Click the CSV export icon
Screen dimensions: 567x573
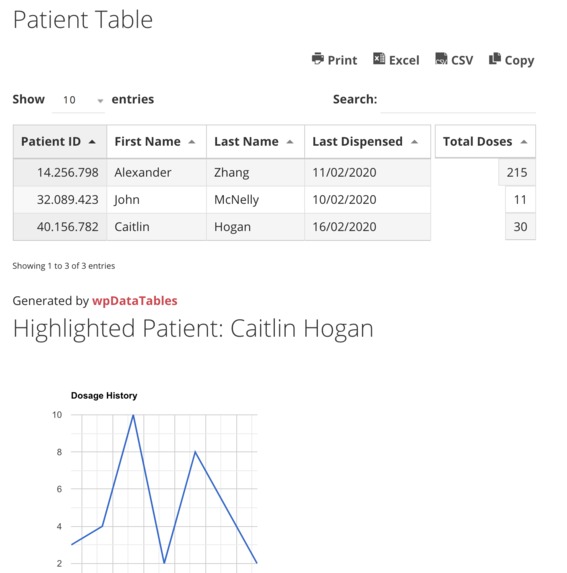pyautogui.click(x=441, y=58)
